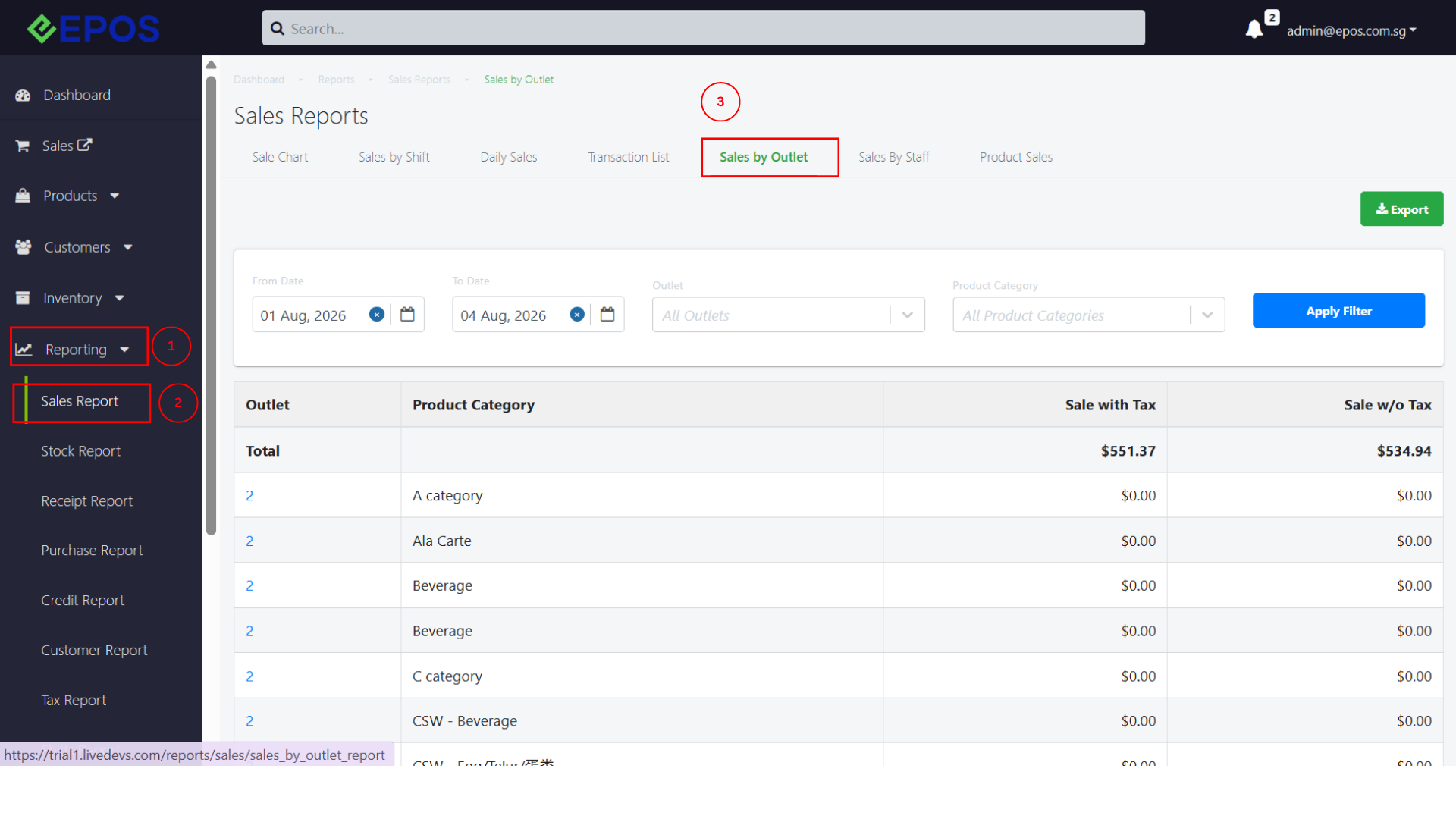Click the Apply Filter button
1456x819 pixels.
coord(1338,311)
